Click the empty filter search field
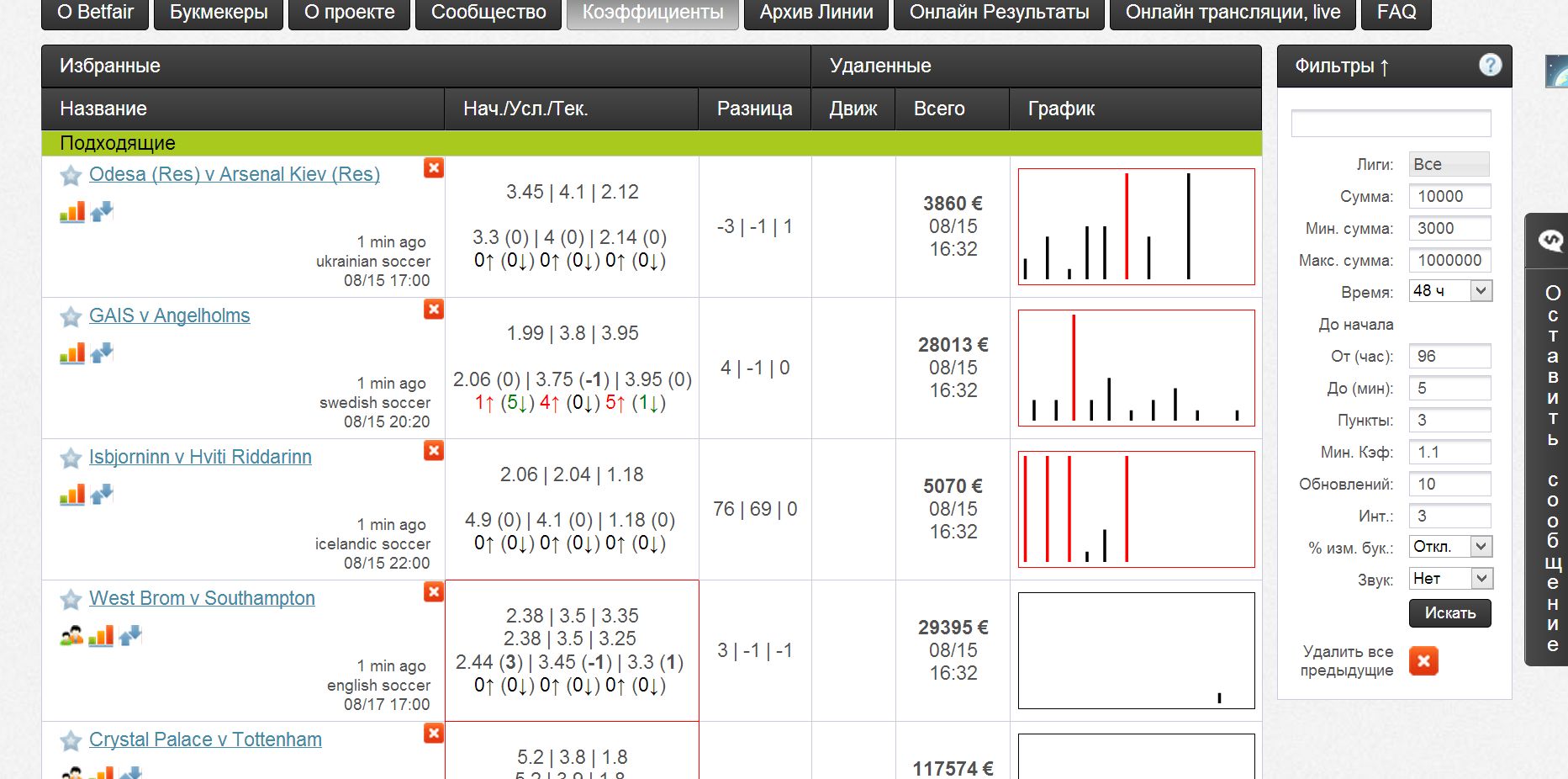The height and width of the screenshot is (779, 1568). [1391, 124]
